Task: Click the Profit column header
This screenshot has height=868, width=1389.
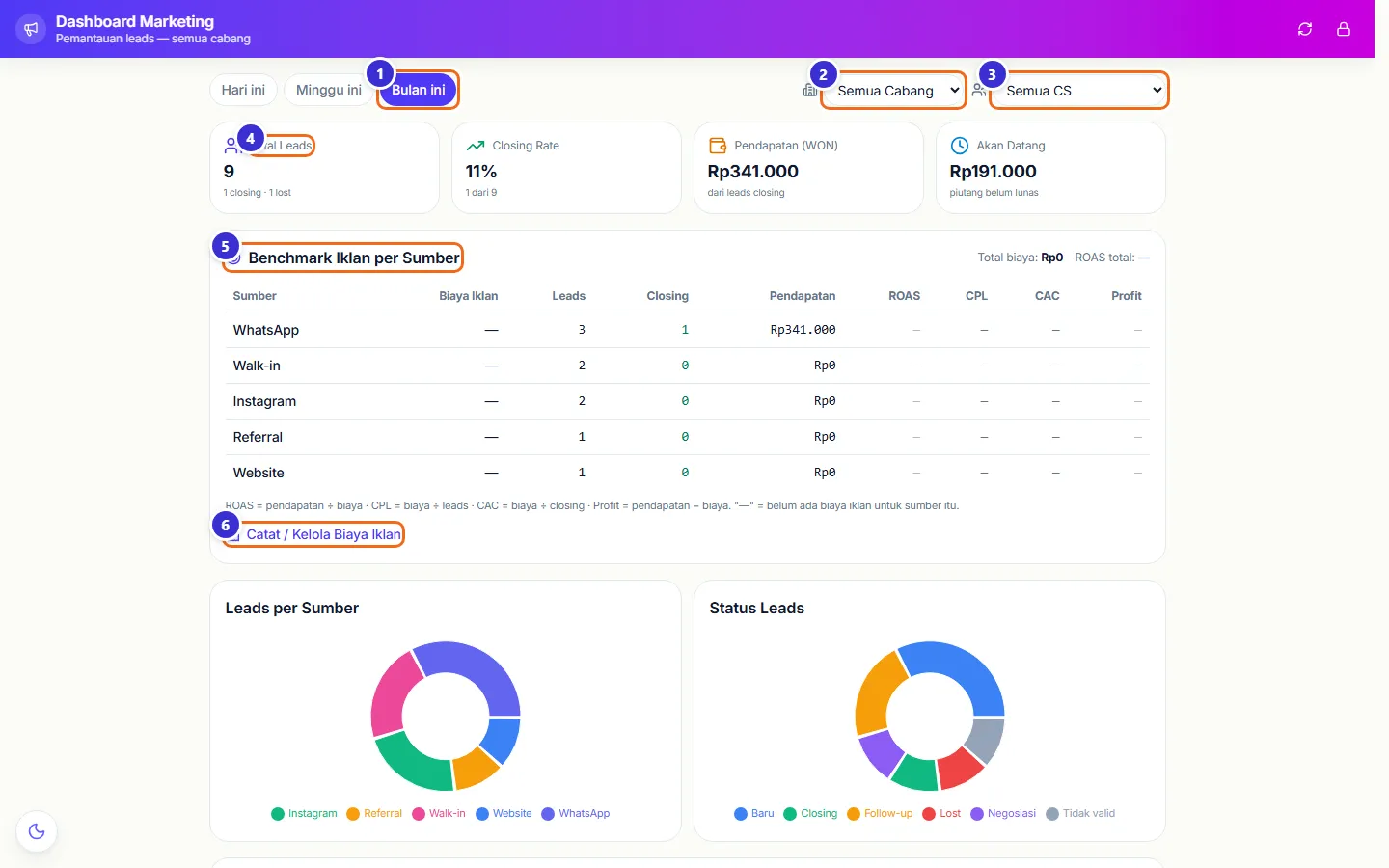Action: [x=1127, y=296]
